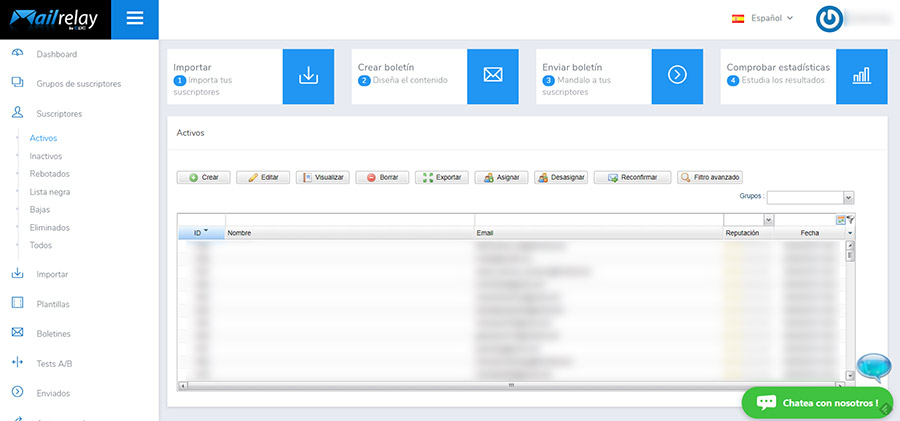
Task: Click the Importar step title
Action: (192, 68)
